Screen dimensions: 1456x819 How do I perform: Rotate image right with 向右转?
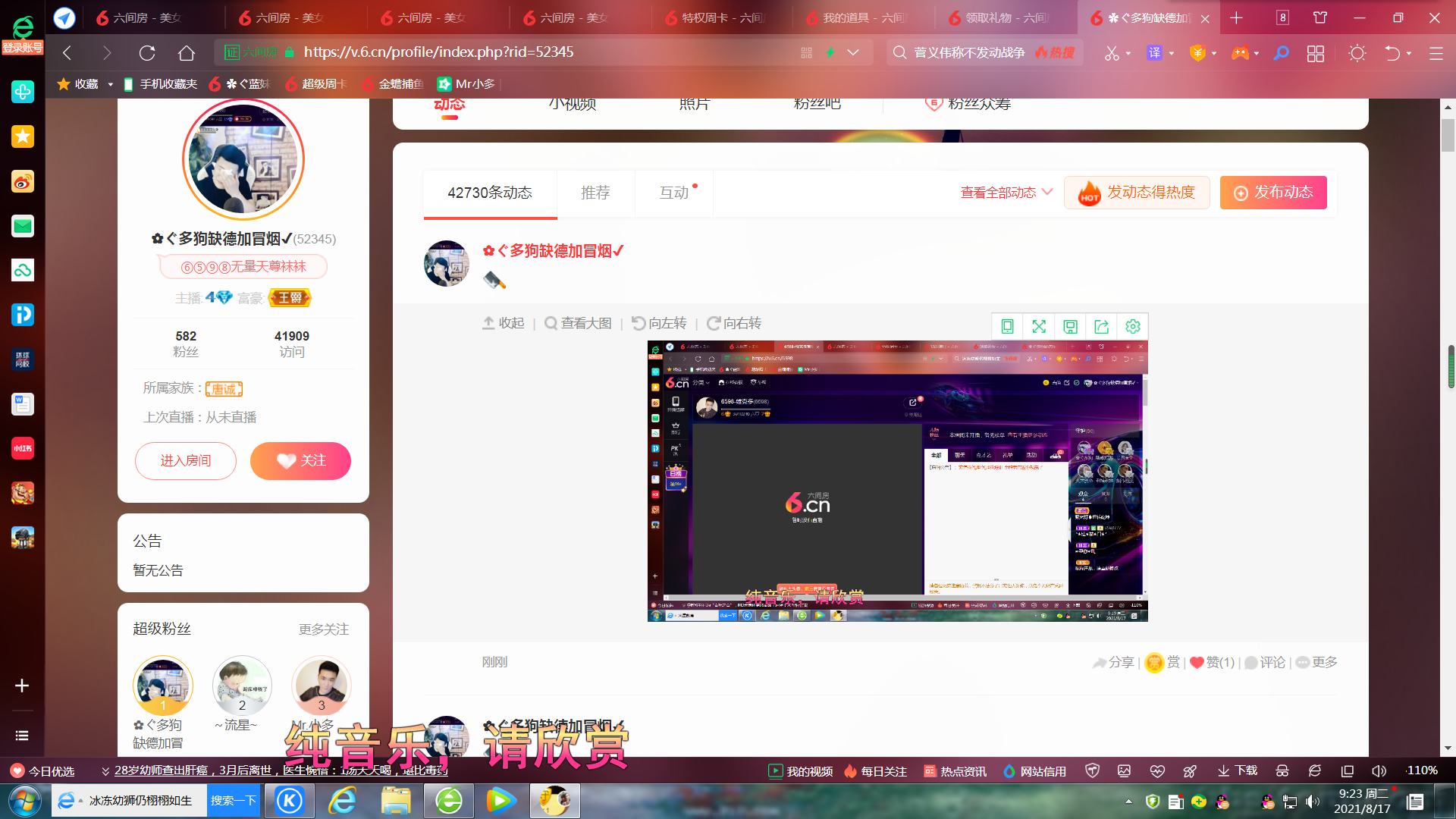734,323
